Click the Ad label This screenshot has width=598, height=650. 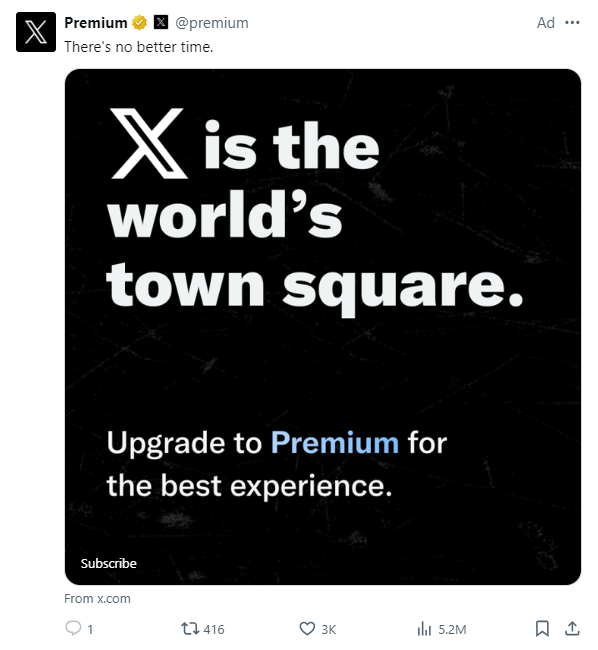[x=546, y=23]
